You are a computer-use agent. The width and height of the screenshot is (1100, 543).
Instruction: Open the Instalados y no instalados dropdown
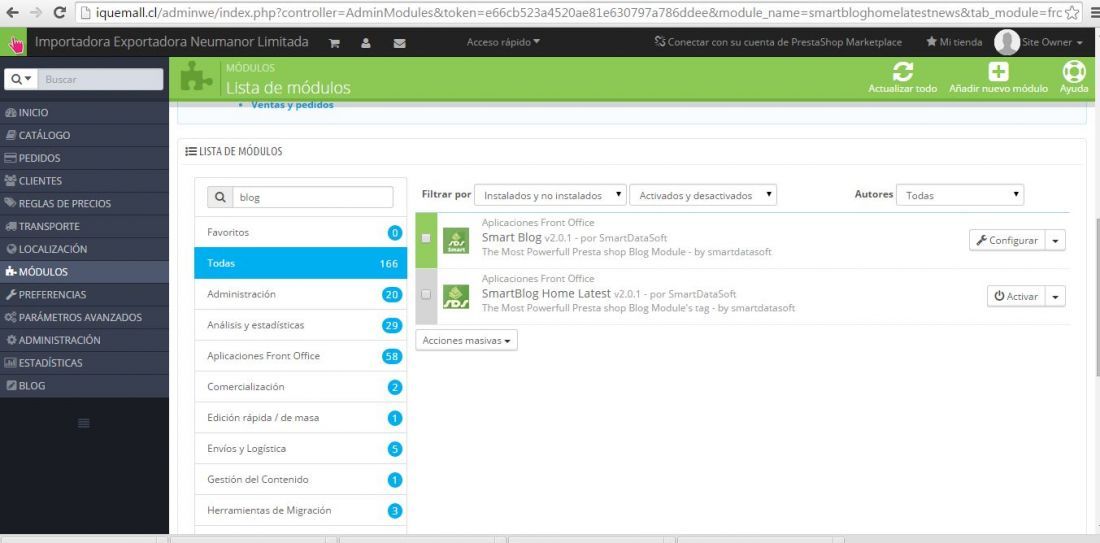551,195
